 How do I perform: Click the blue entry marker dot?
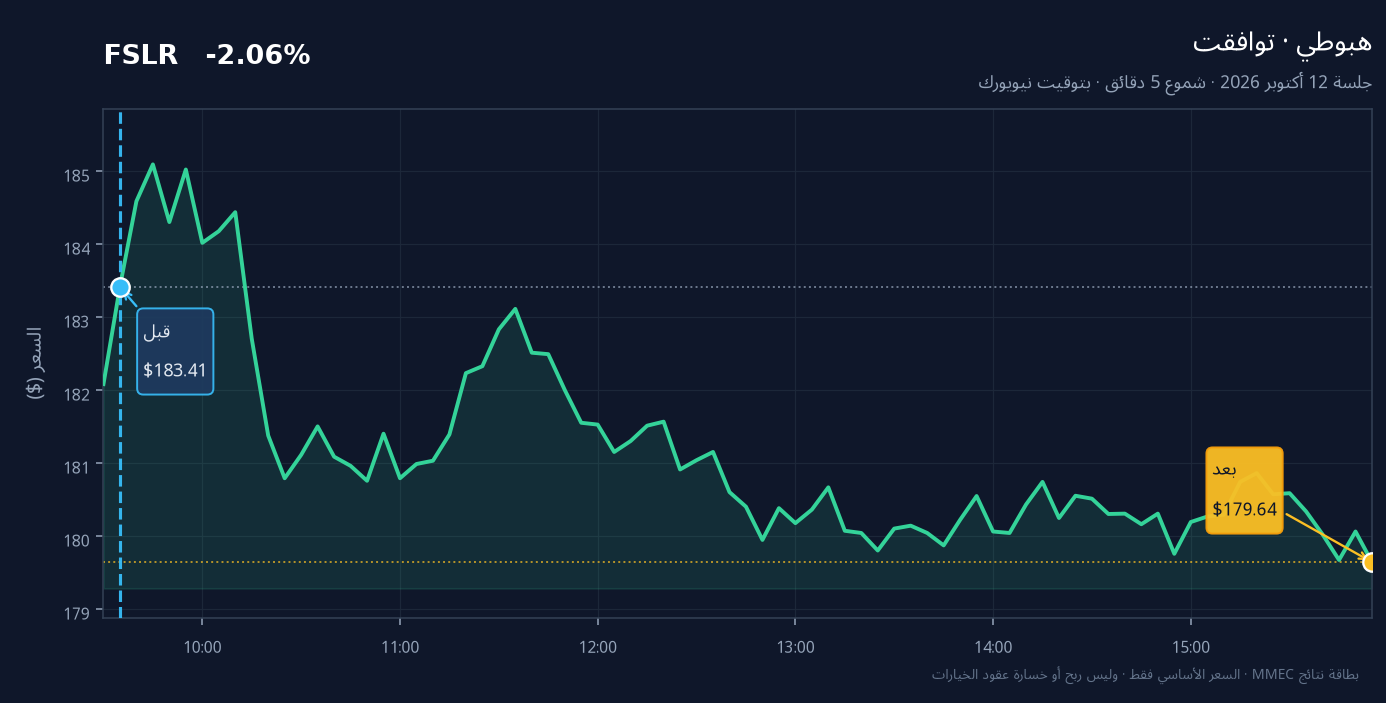(120, 288)
